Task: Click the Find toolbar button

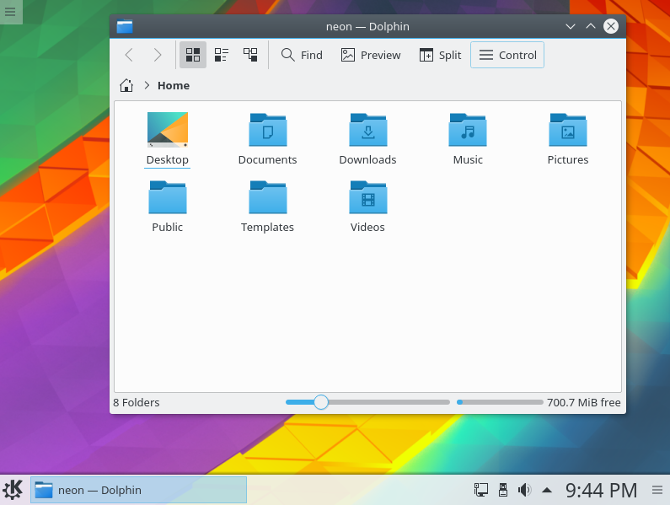Action: click(301, 55)
